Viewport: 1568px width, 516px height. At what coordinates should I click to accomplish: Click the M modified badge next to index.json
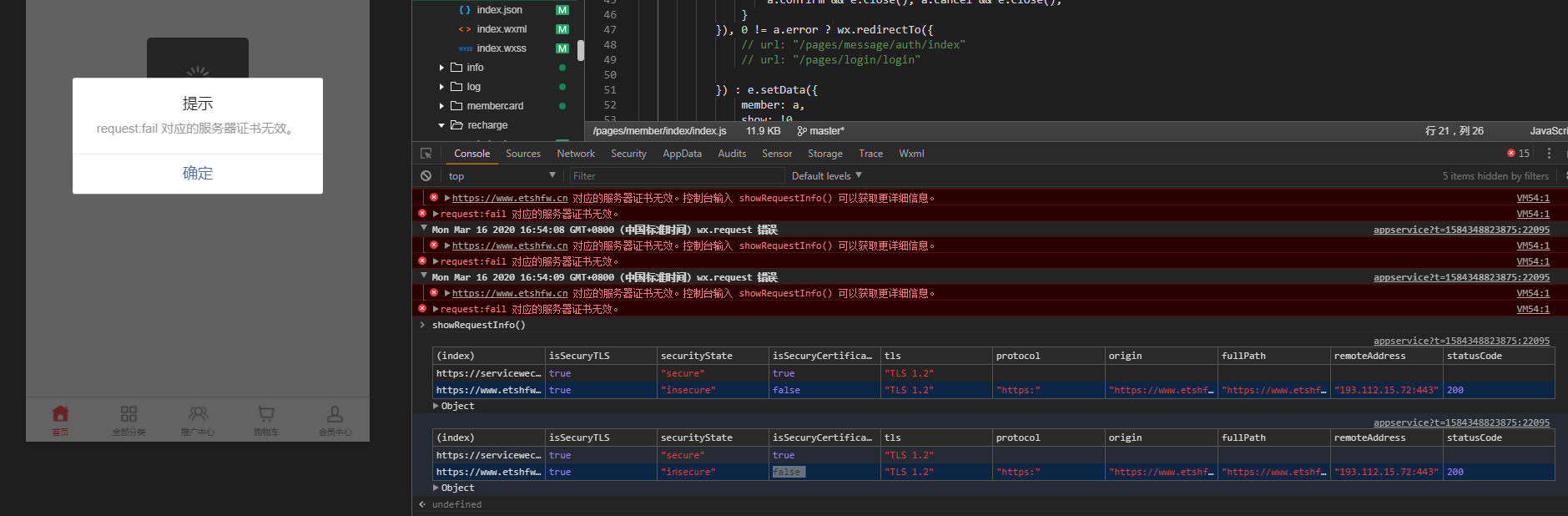[562, 10]
